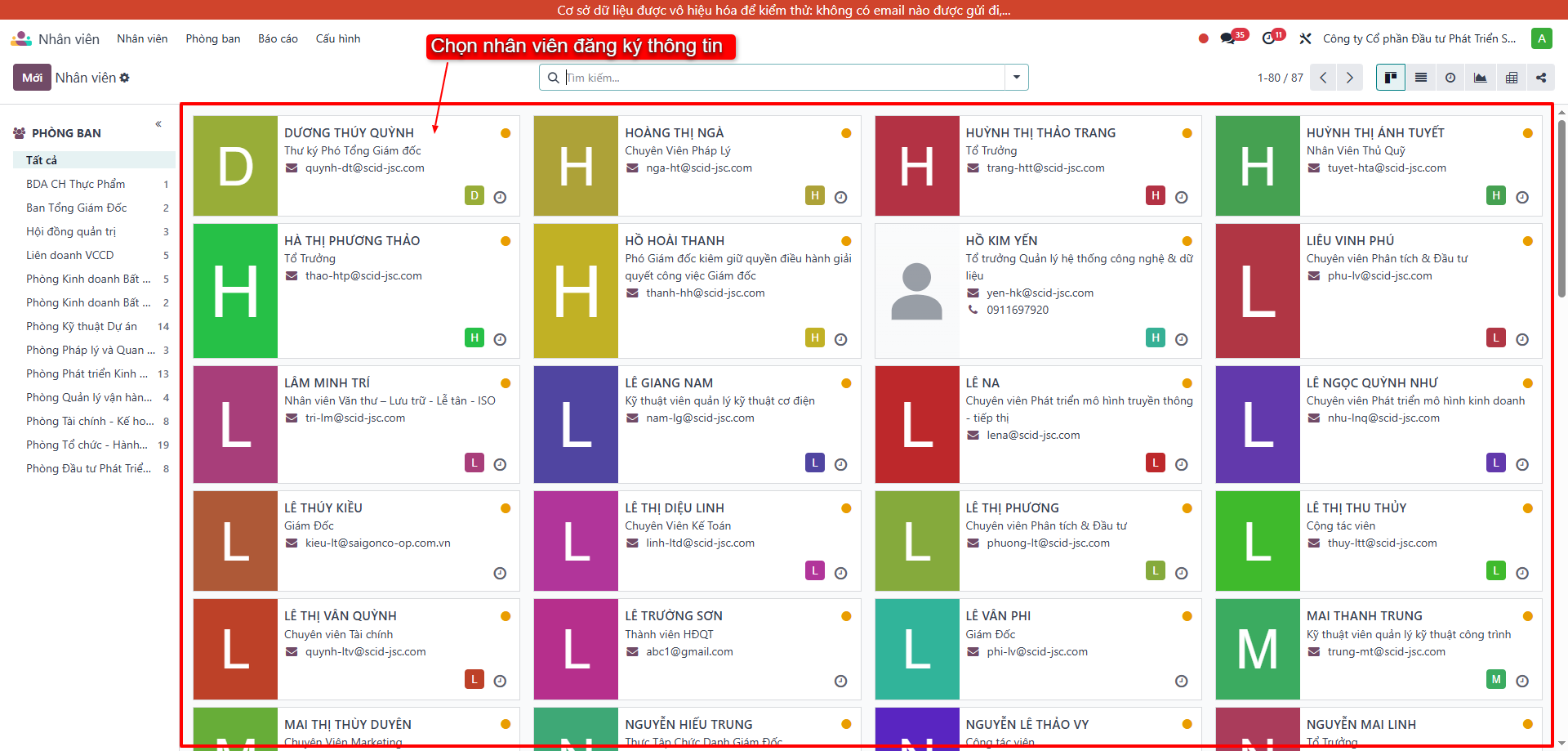Open Hoàng Thị Ngà employee card
This screenshot has width=1568, height=751.
(697, 166)
